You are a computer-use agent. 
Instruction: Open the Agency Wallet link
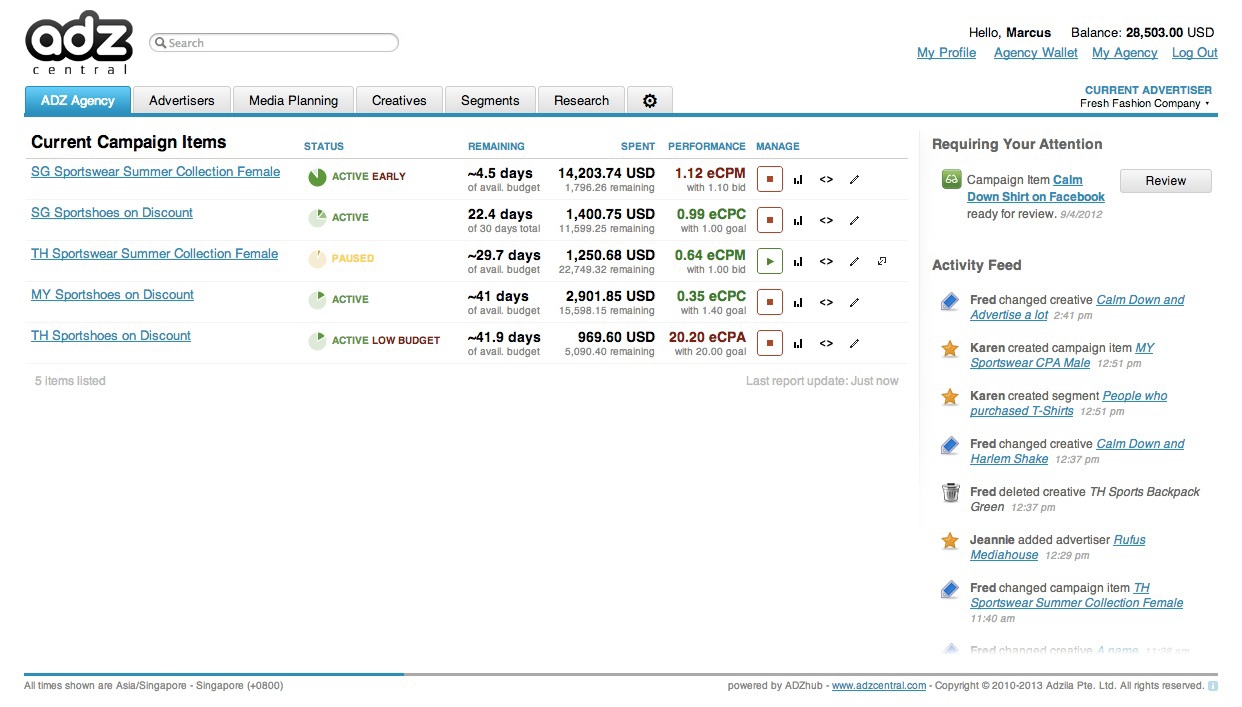coord(1035,53)
